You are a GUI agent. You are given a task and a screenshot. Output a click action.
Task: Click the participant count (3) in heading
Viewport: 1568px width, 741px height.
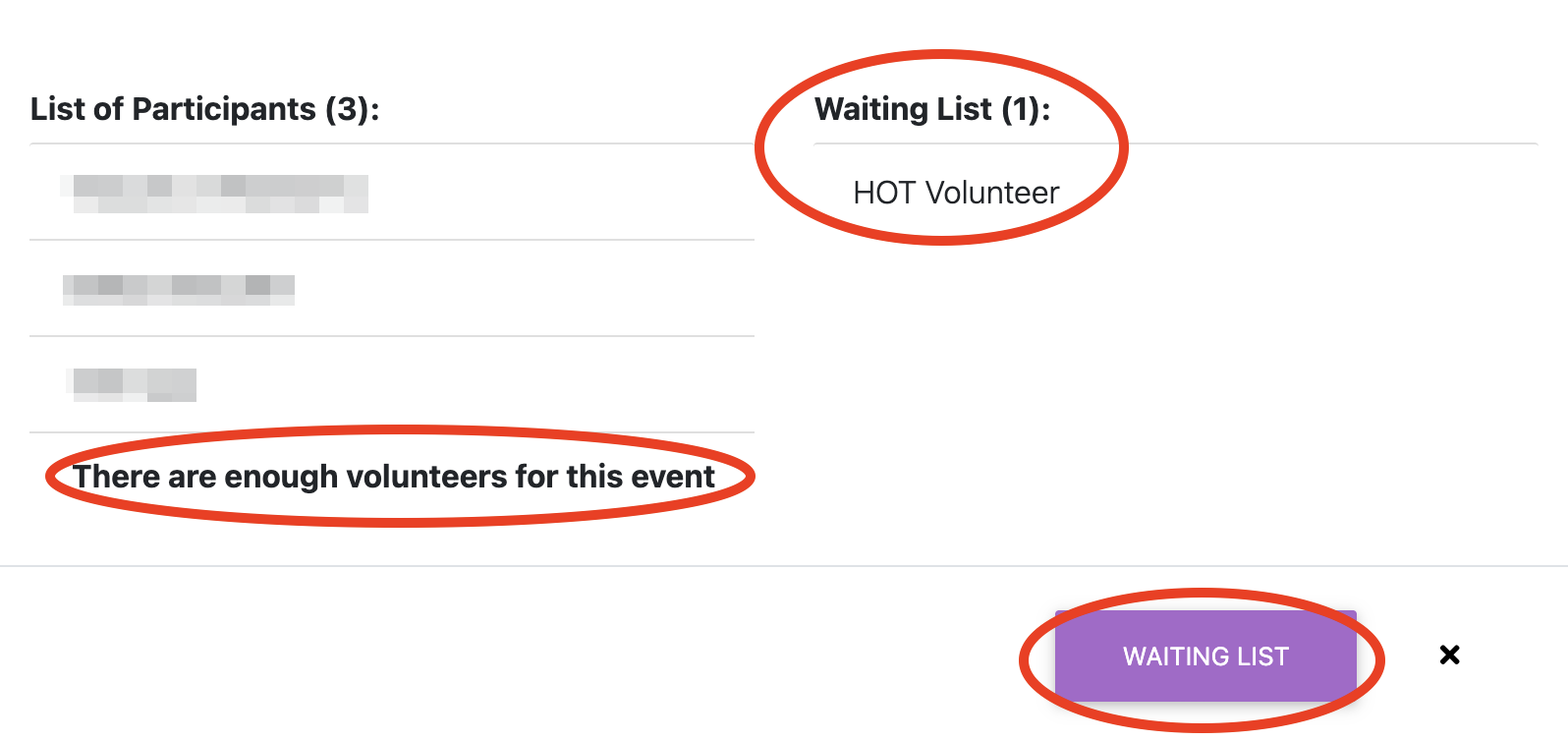click(347, 108)
